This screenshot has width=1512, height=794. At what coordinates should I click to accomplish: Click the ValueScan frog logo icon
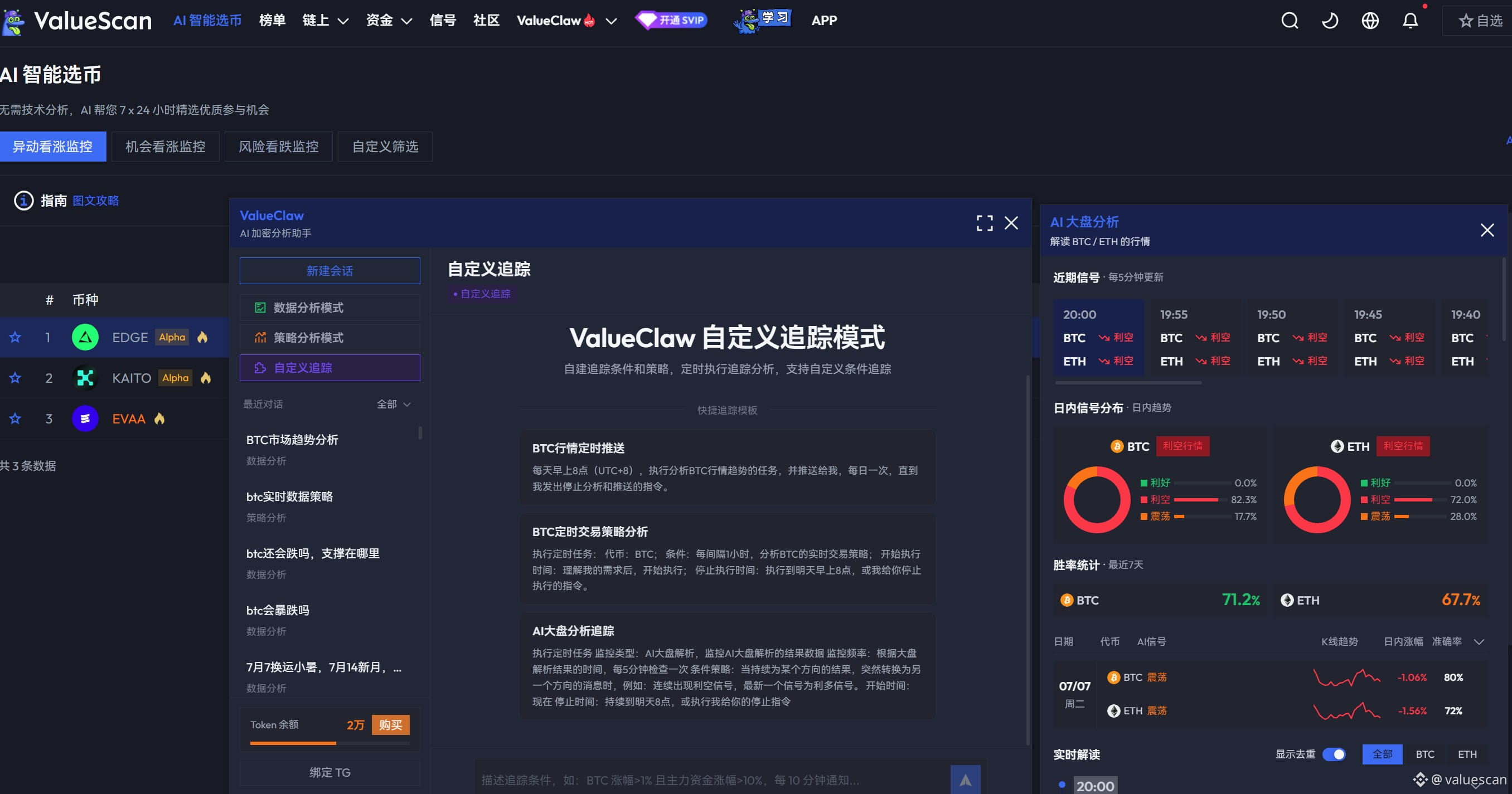point(13,21)
